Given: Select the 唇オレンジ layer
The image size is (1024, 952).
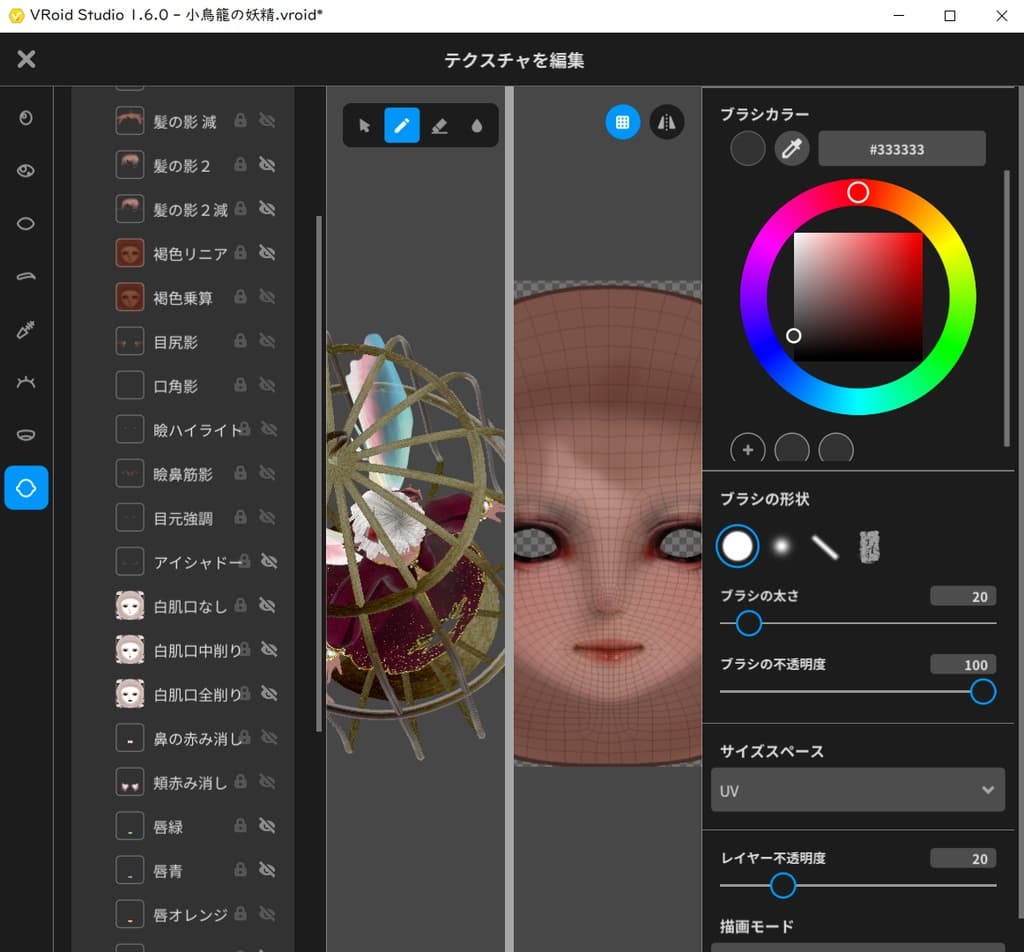Looking at the screenshot, I should point(190,914).
